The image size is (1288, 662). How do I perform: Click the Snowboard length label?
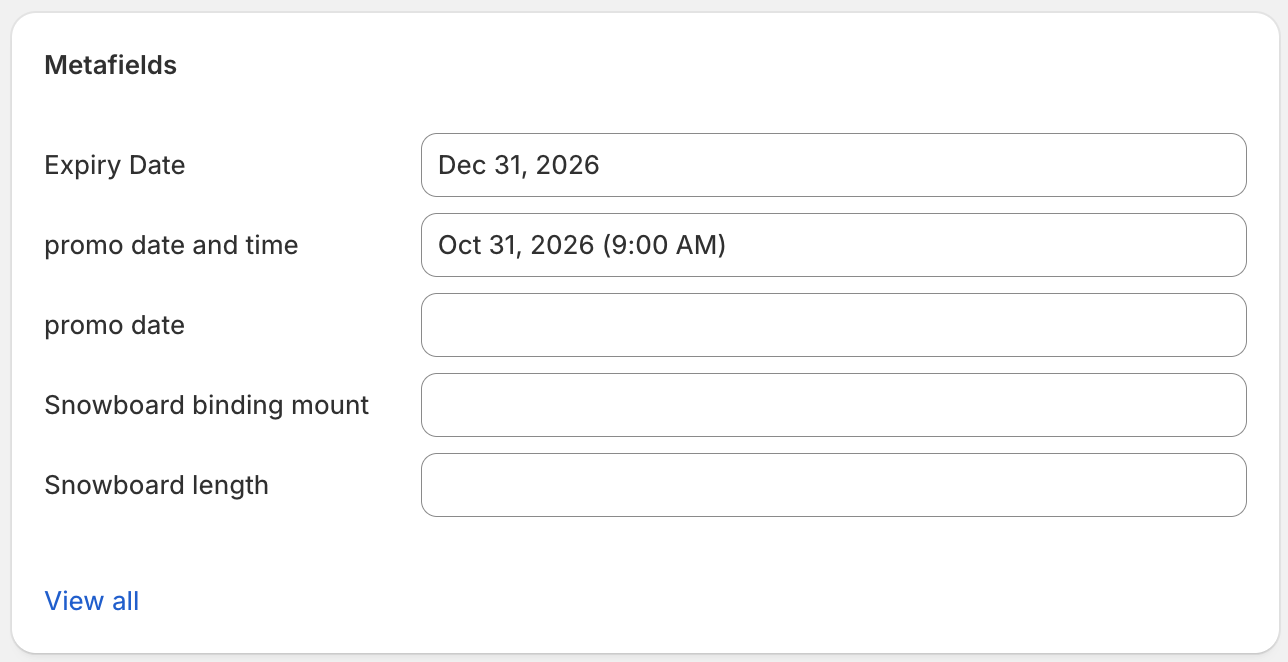(x=156, y=485)
